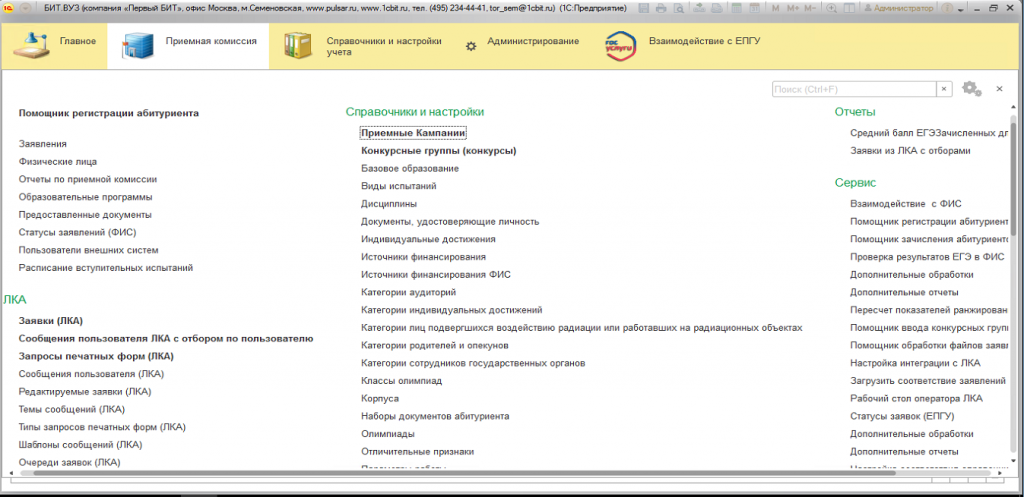
Task: Click the save diskette icon in title bar
Action: point(644,8)
